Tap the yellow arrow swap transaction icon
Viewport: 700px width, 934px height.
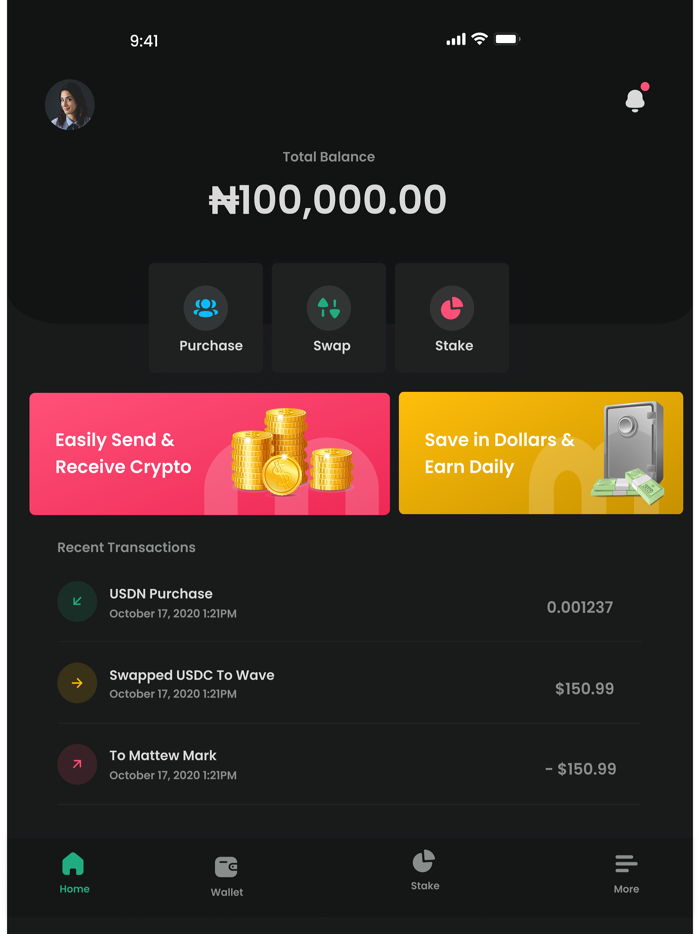(77, 683)
